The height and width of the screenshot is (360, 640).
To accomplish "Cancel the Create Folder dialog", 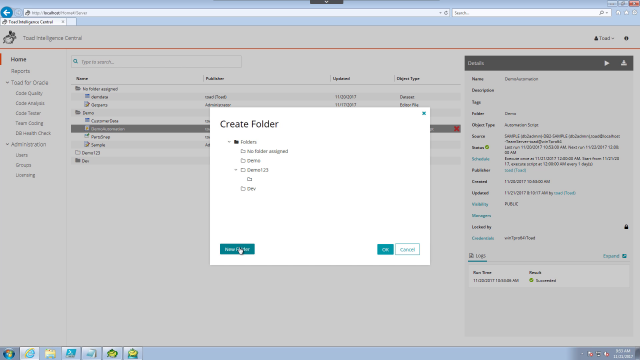I will coord(407,249).
